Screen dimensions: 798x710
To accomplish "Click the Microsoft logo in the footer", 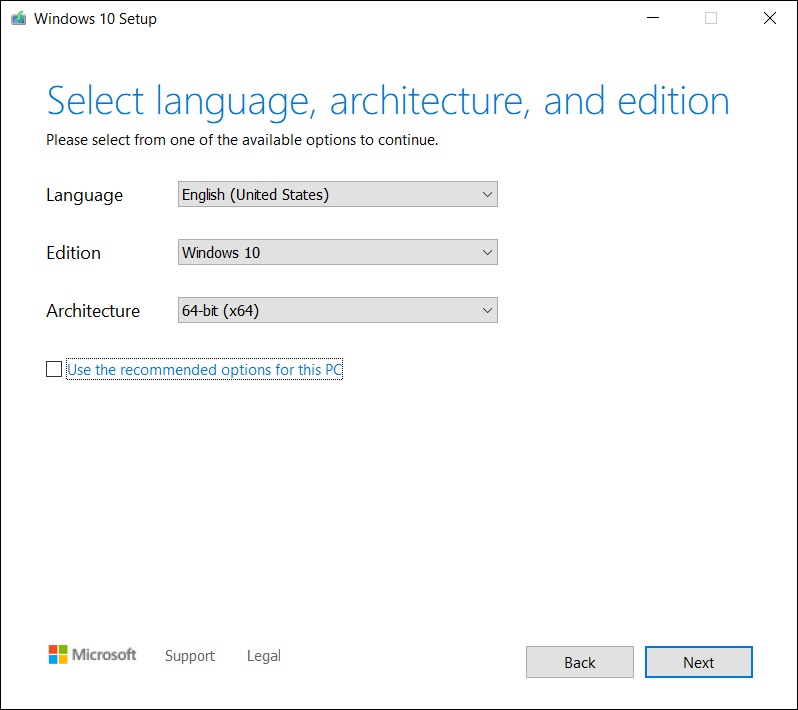I will 92,655.
